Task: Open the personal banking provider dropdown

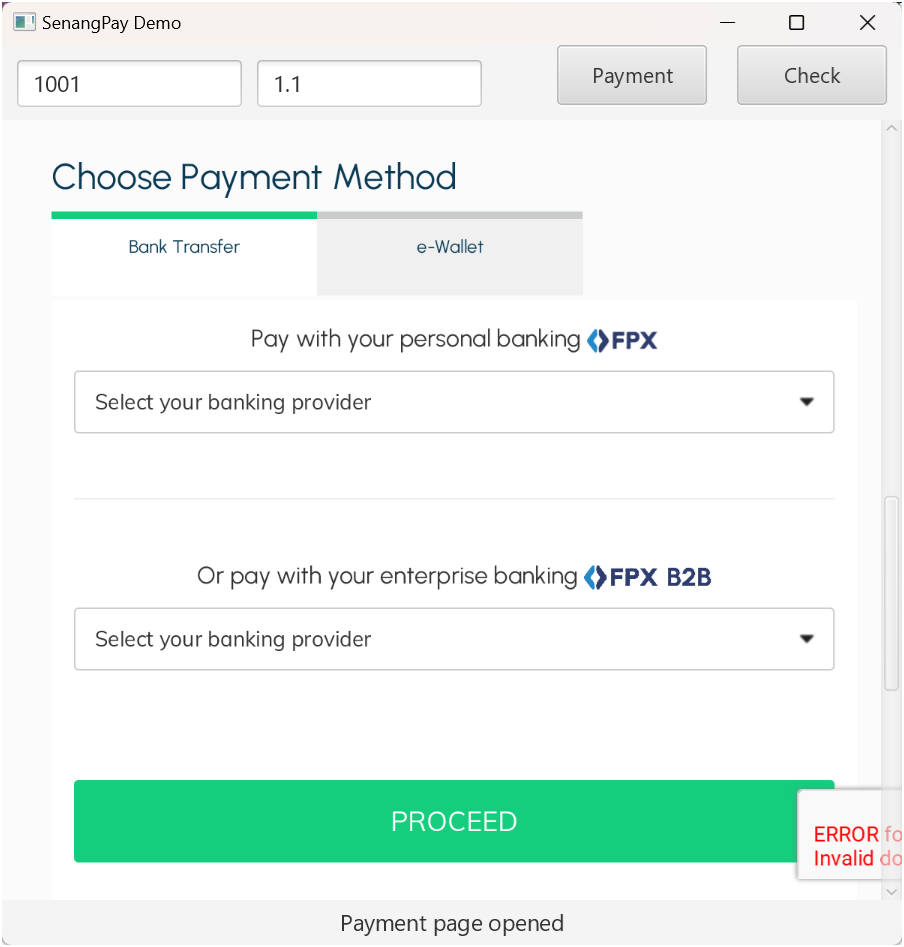Action: (454, 402)
